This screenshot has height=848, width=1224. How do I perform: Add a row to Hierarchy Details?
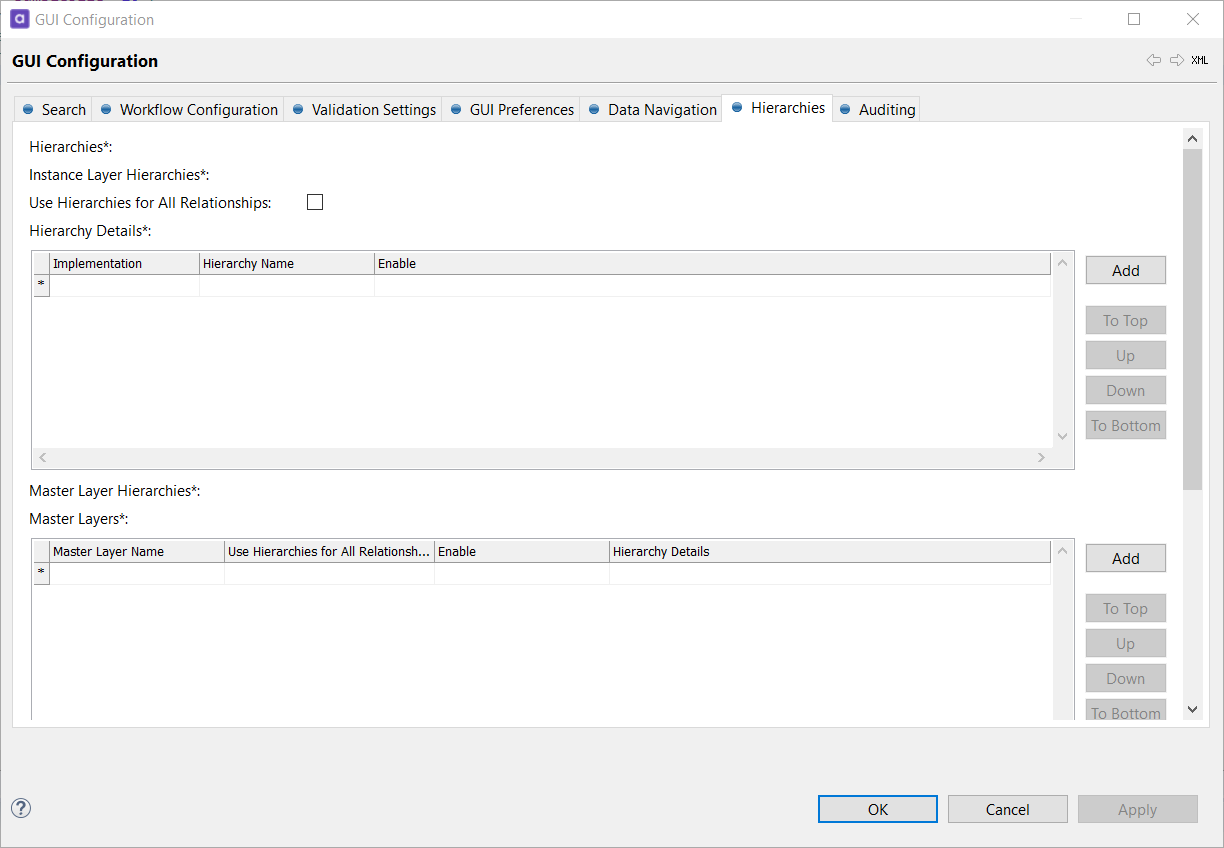(x=1125, y=270)
